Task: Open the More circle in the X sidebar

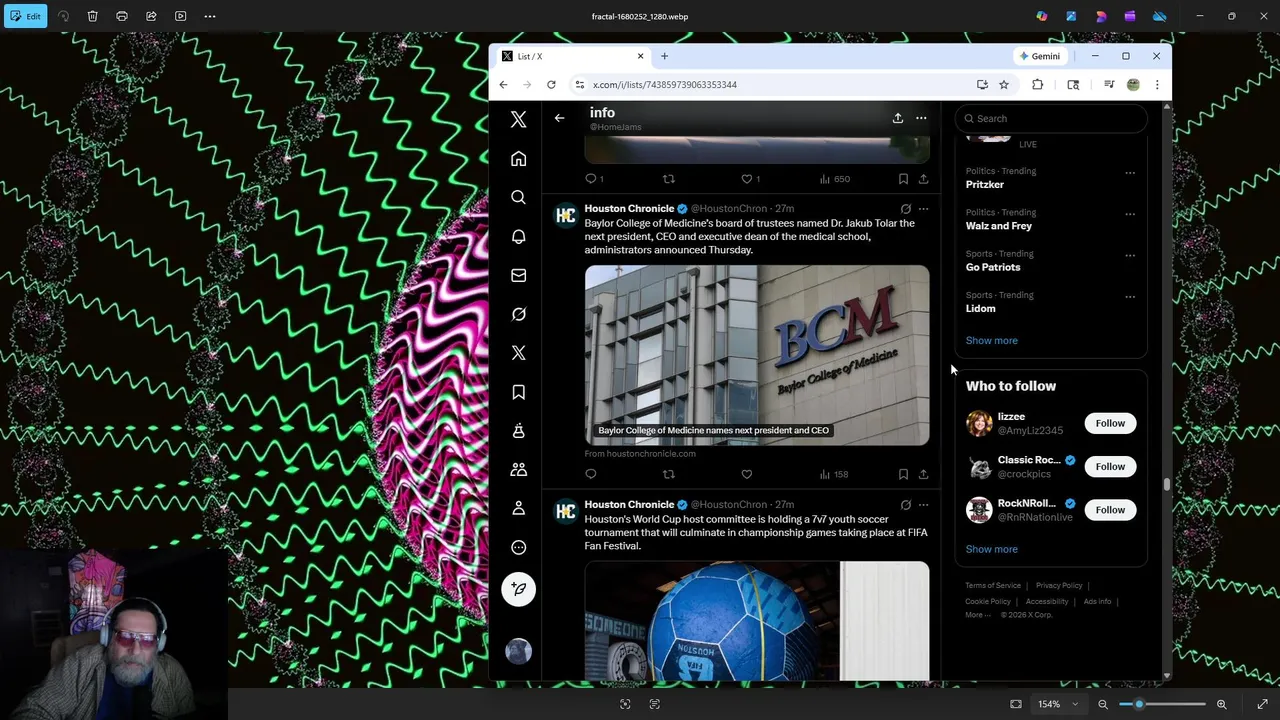Action: pos(518,547)
